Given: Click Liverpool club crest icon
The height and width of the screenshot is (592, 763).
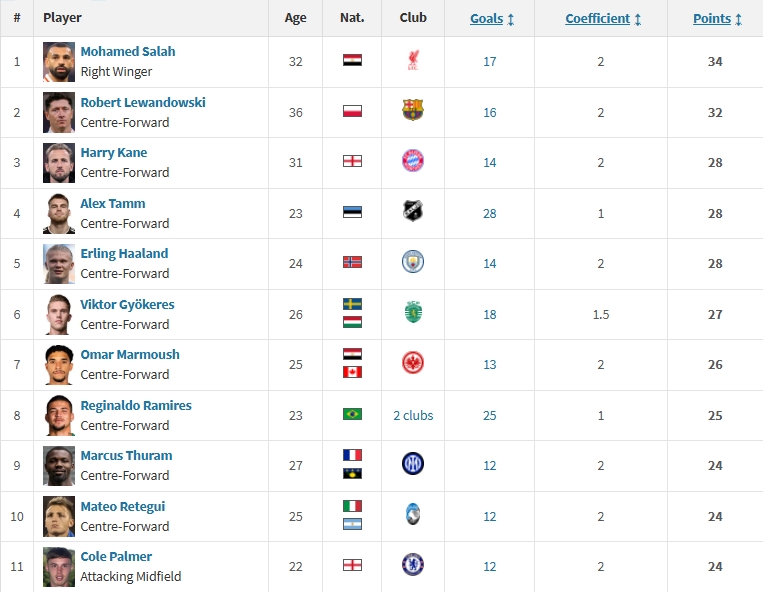Looking at the screenshot, I should [412, 61].
